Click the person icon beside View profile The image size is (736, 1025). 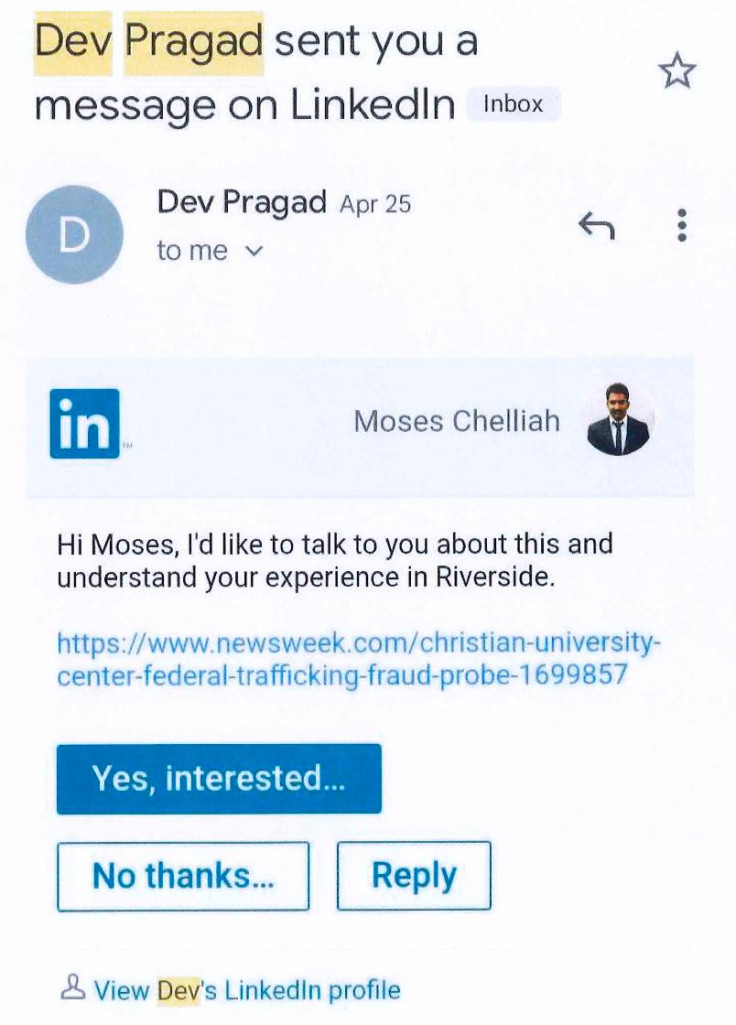[x=73, y=989]
